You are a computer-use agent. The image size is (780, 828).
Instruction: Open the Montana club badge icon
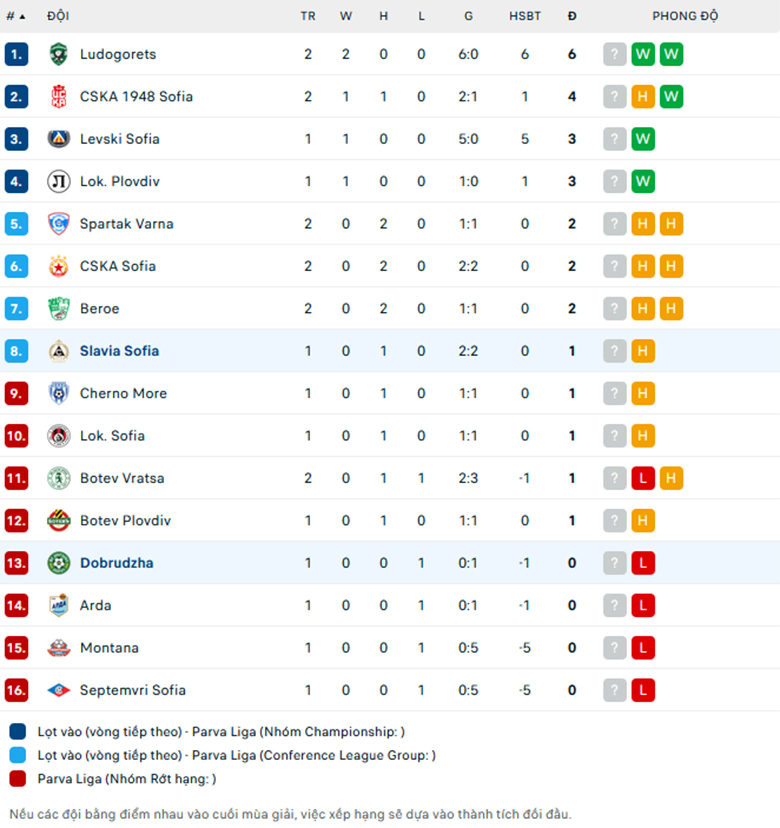pyautogui.click(x=59, y=648)
